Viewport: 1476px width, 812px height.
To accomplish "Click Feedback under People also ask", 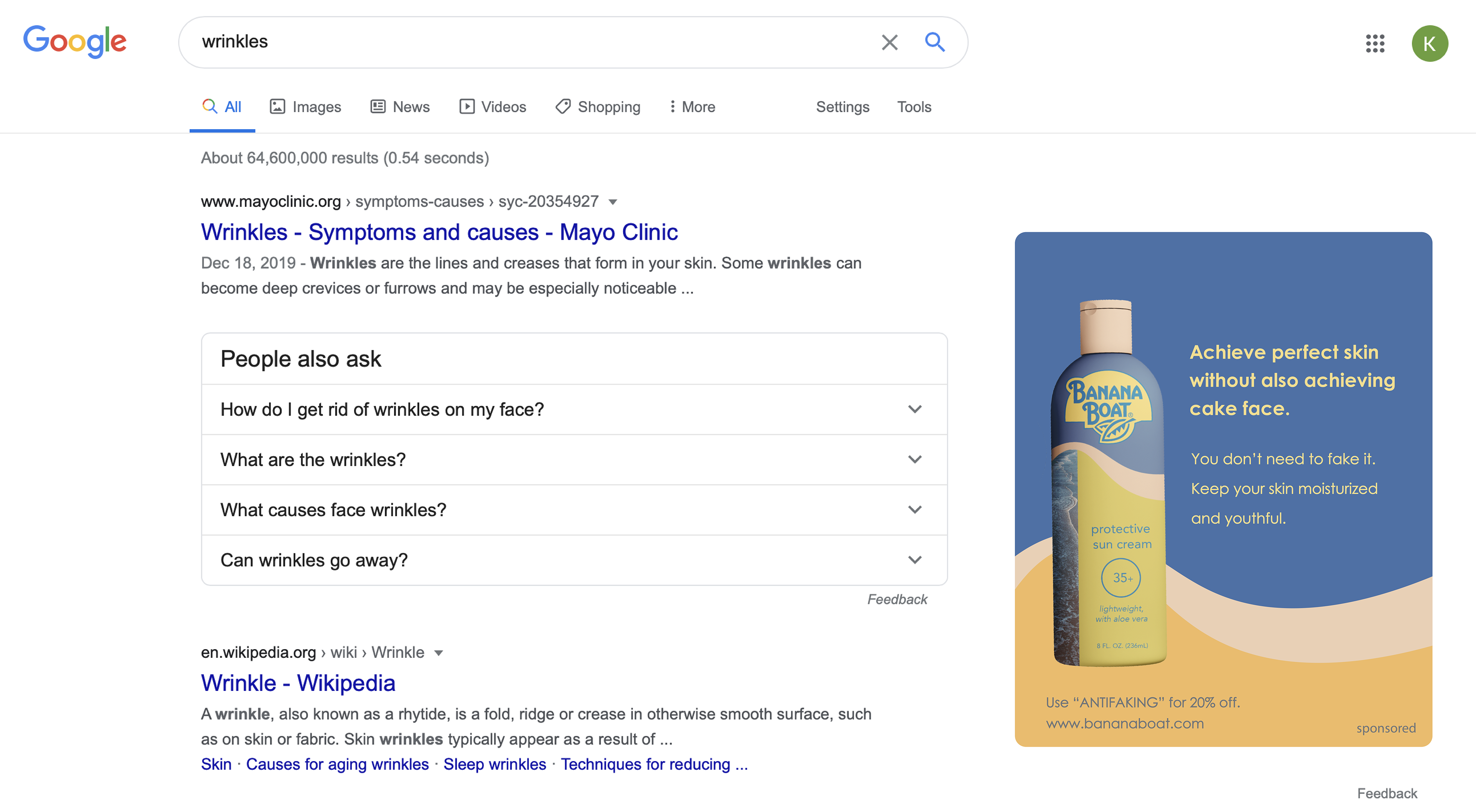I will (x=897, y=599).
